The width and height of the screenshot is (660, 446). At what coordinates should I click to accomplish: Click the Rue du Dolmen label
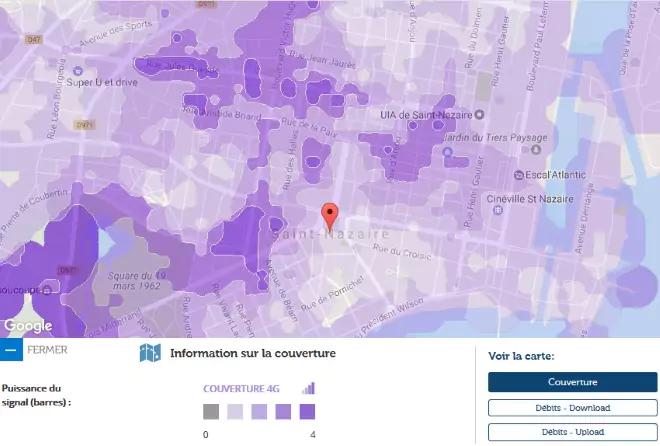click(474, 38)
